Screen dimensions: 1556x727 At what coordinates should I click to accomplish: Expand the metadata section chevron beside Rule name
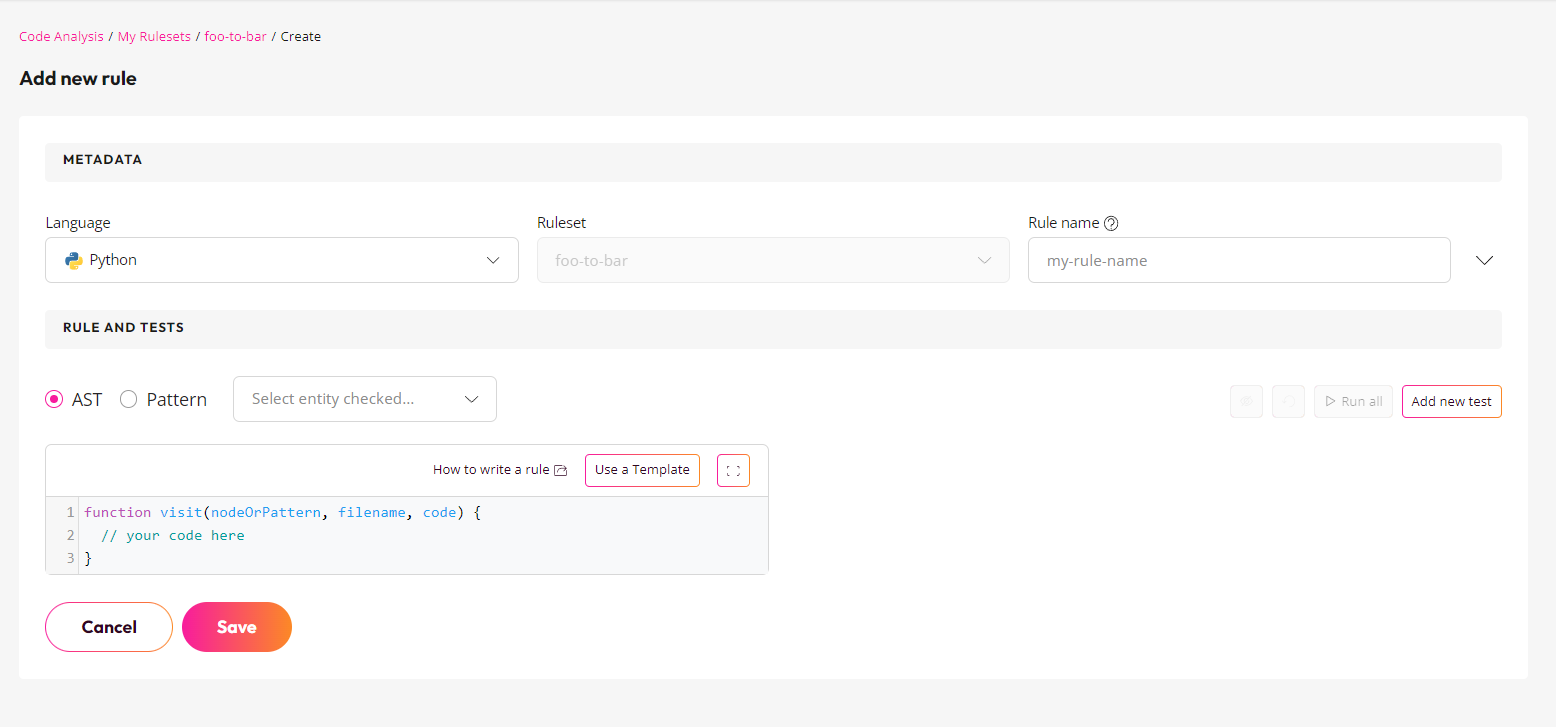click(1485, 260)
